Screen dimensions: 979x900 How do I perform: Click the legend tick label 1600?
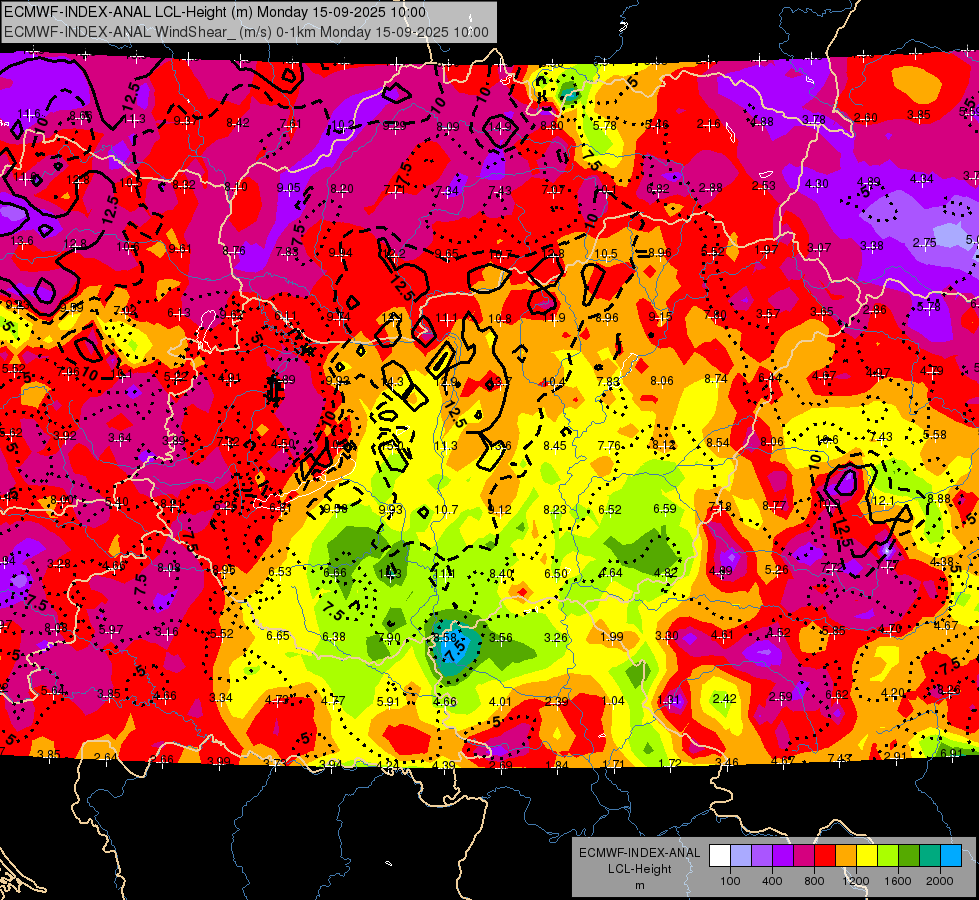[x=898, y=881]
